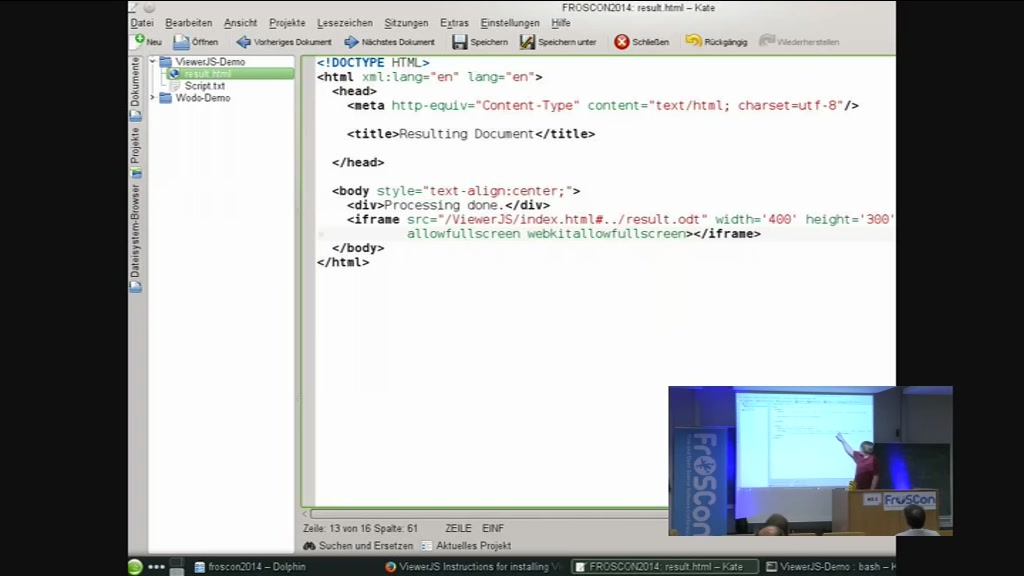Open the Einstellungen menu
The image size is (1024, 576).
point(510,23)
